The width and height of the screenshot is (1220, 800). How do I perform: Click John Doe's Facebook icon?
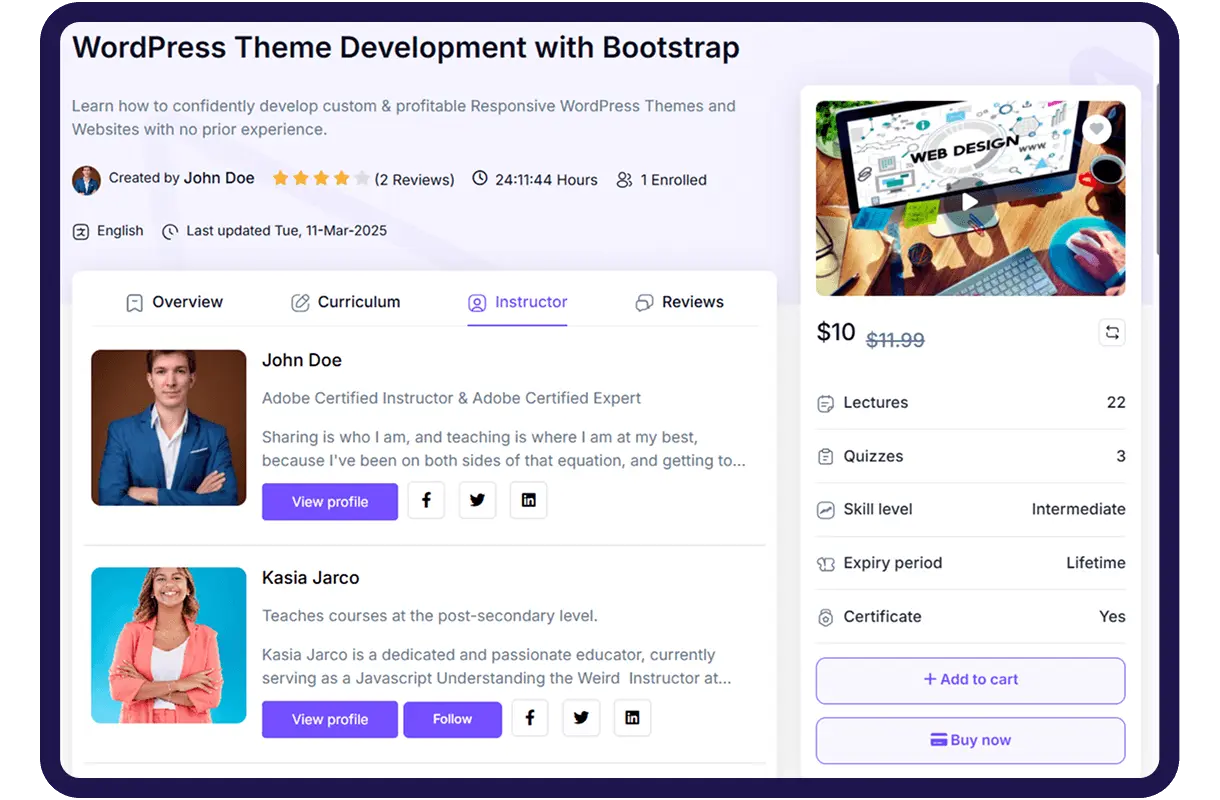[426, 501]
